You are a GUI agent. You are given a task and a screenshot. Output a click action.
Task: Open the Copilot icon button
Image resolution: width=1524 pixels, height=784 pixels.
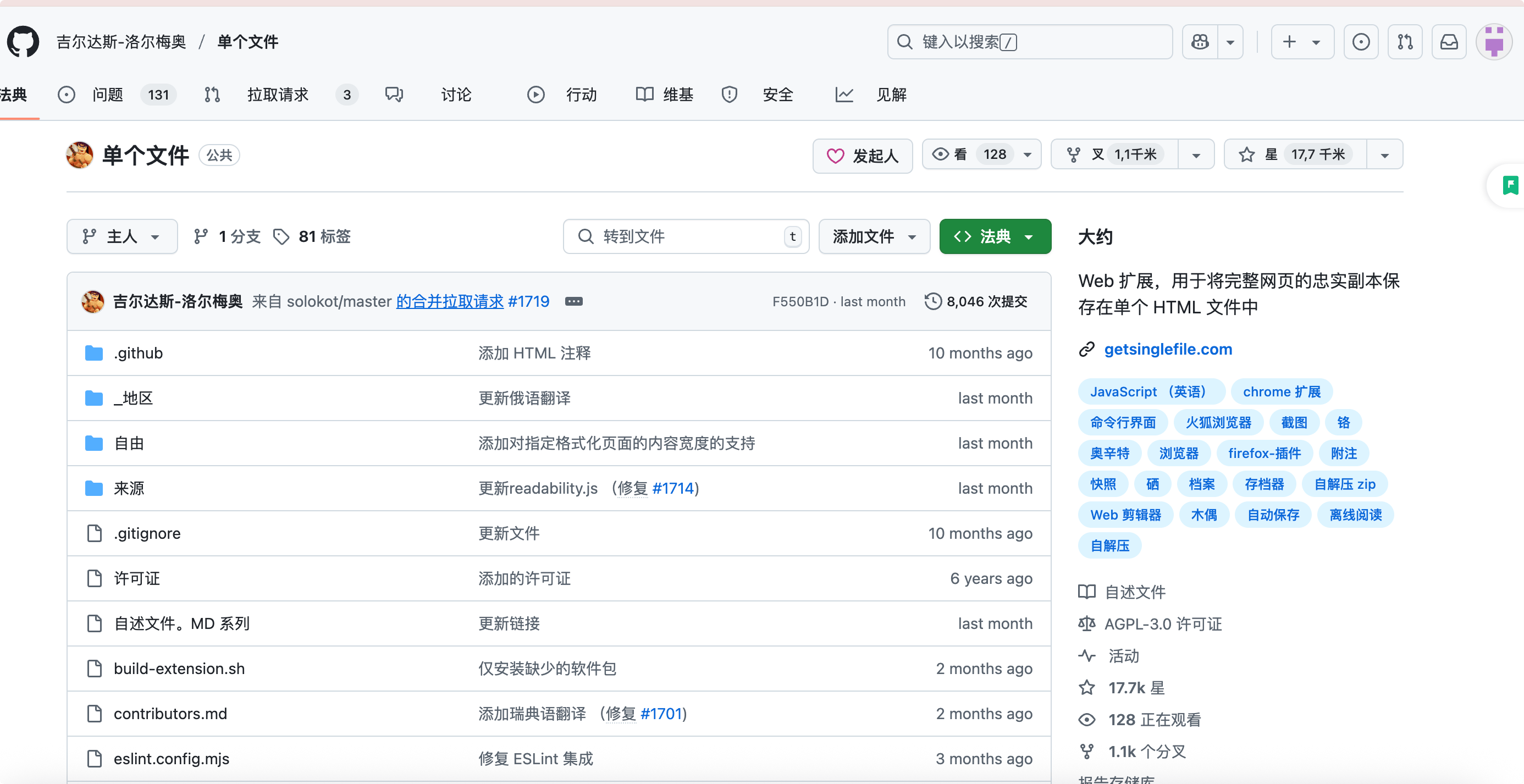(x=1200, y=41)
